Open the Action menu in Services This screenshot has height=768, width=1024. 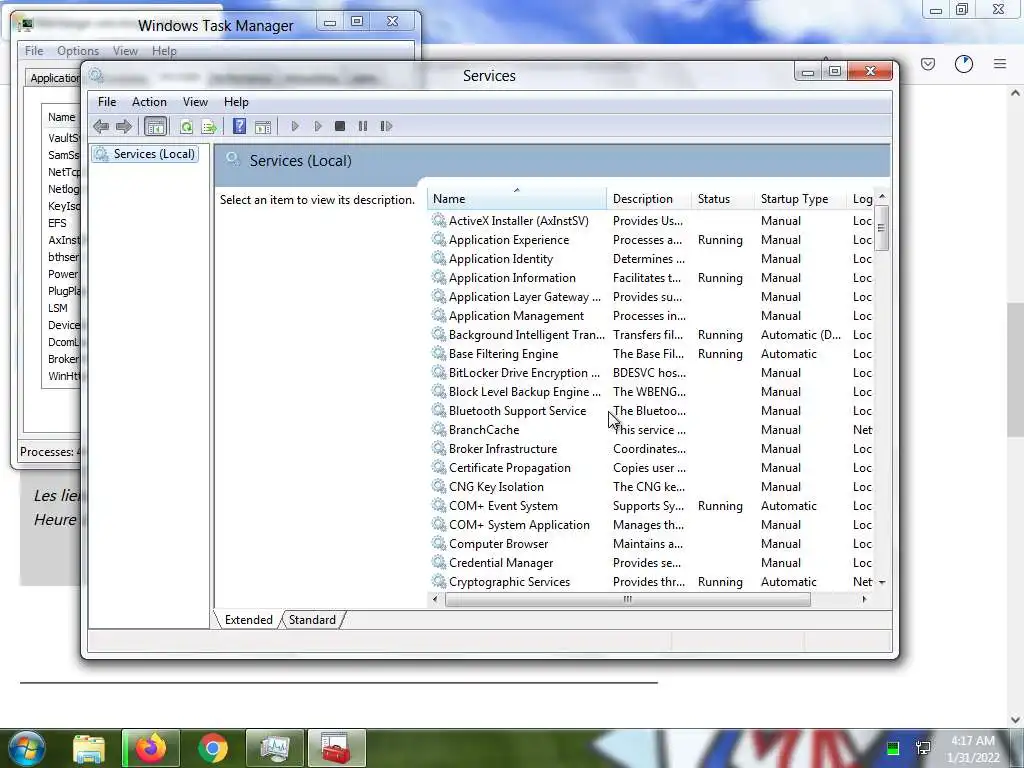149,102
